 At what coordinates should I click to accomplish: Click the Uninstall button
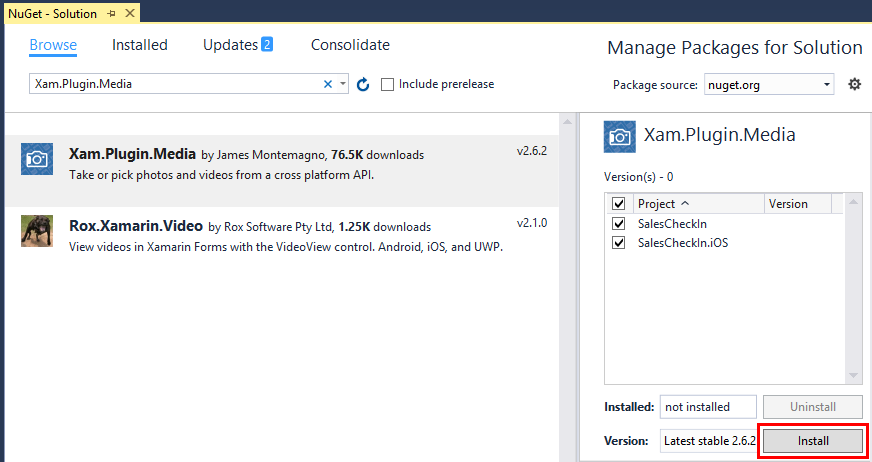[x=813, y=406]
